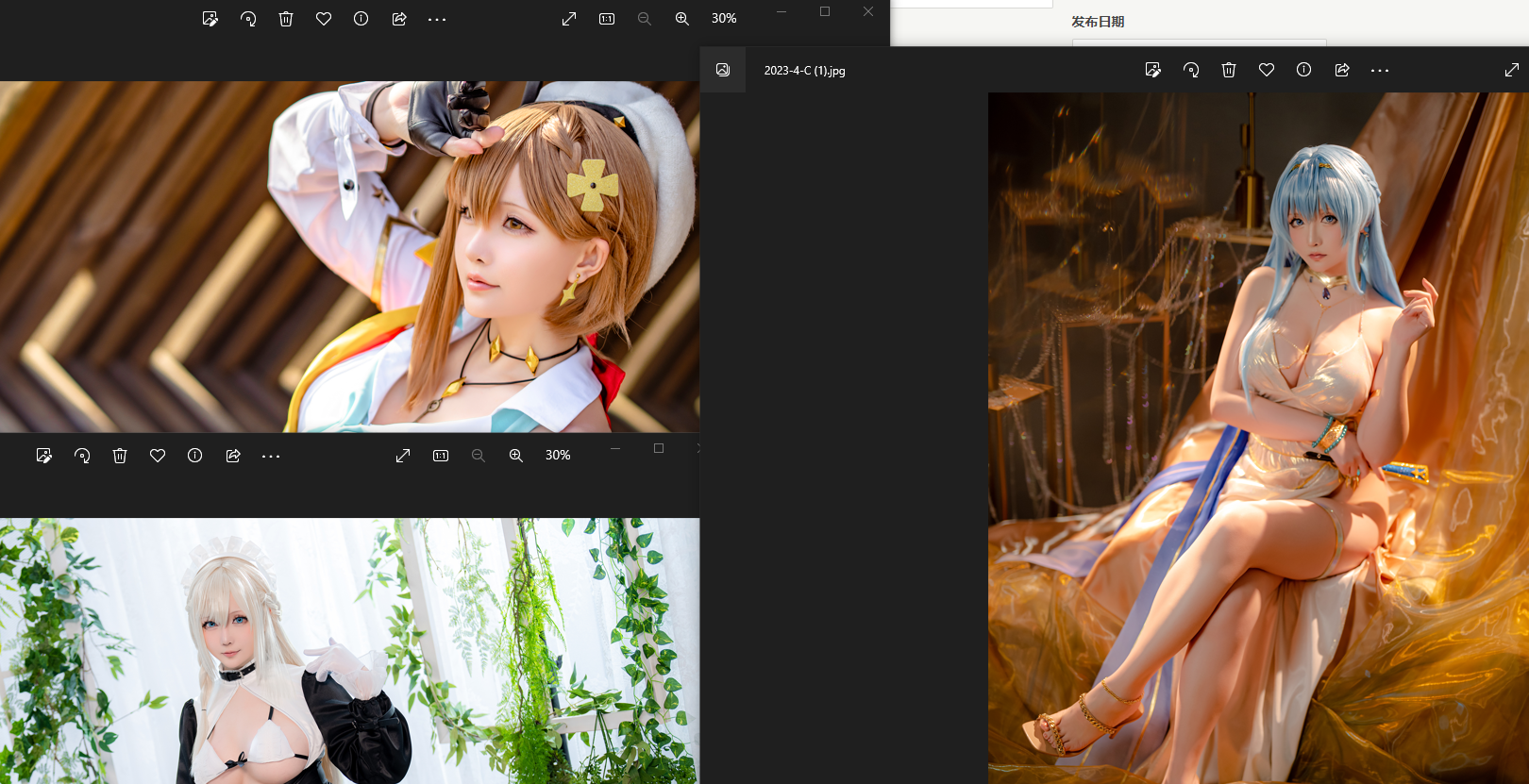Image resolution: width=1529 pixels, height=784 pixels.
Task: Close the top Photos window
Action: pos(868,11)
